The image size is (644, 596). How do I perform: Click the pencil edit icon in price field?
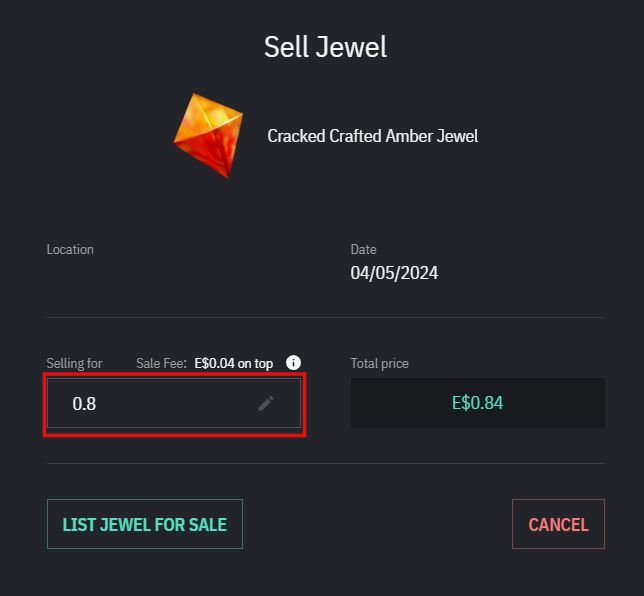pyautogui.click(x=266, y=403)
